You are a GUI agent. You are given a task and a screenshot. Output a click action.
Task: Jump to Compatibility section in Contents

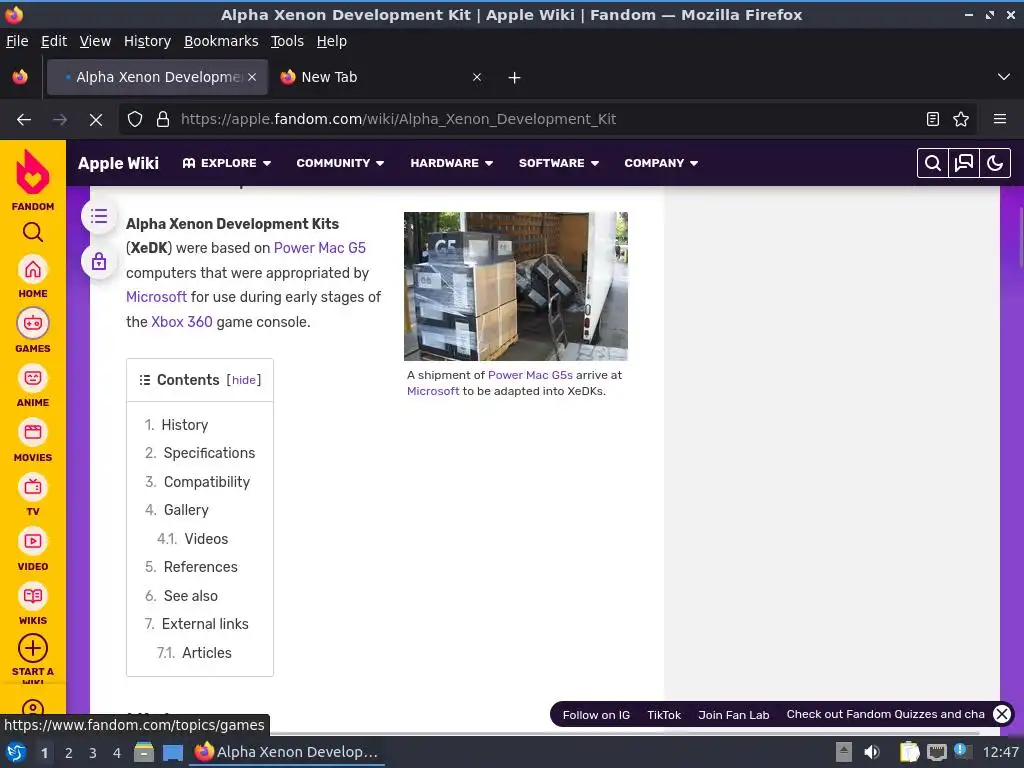[x=206, y=482]
